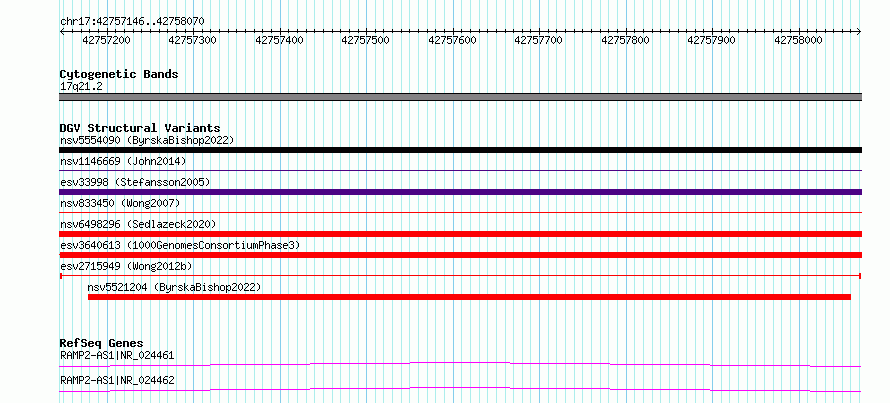Click ruler position 42758000
Screen dimensions: 890x403
(x=798, y=40)
